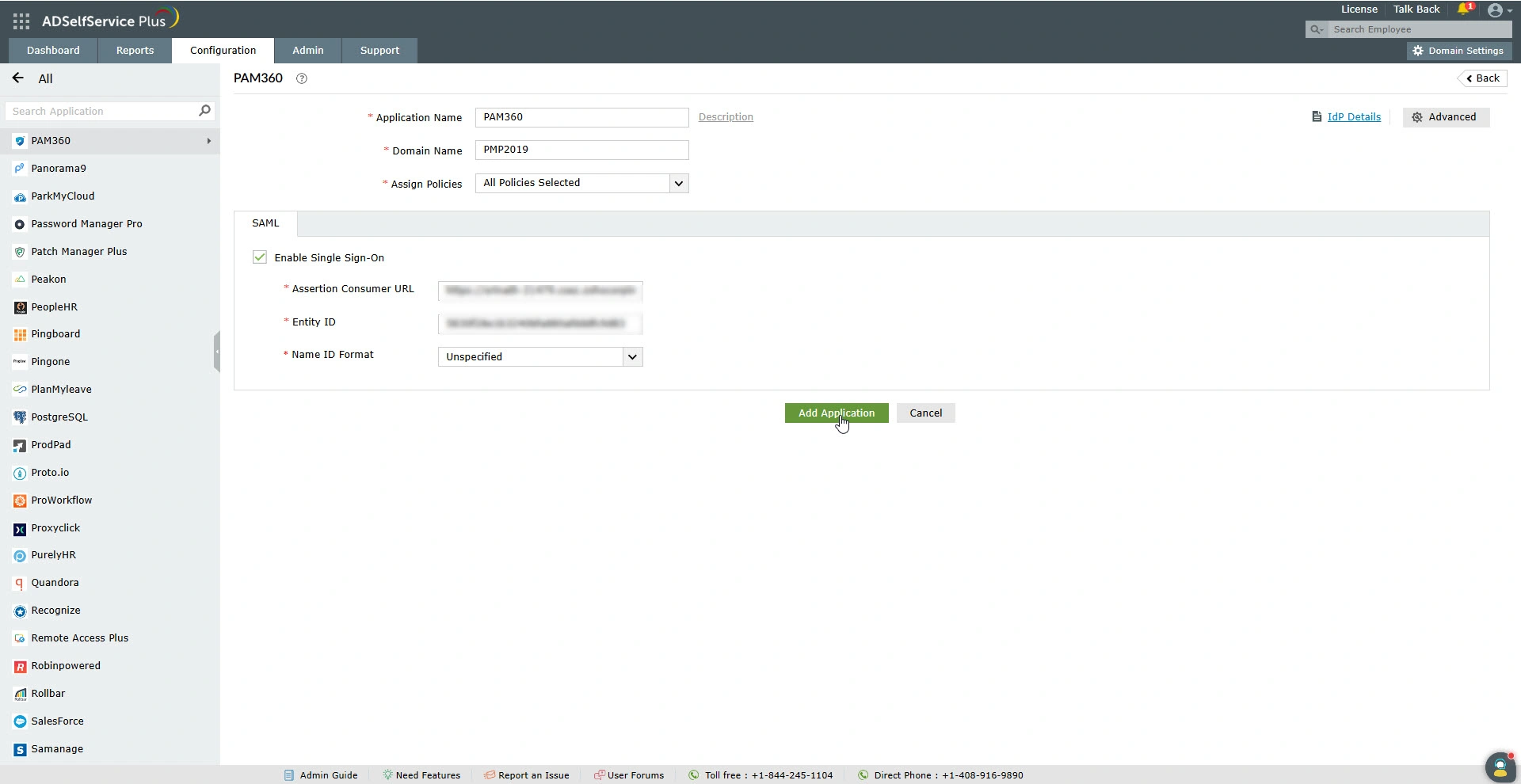The width and height of the screenshot is (1521, 784).
Task: Click the Add Application button
Action: pyautogui.click(x=836, y=413)
